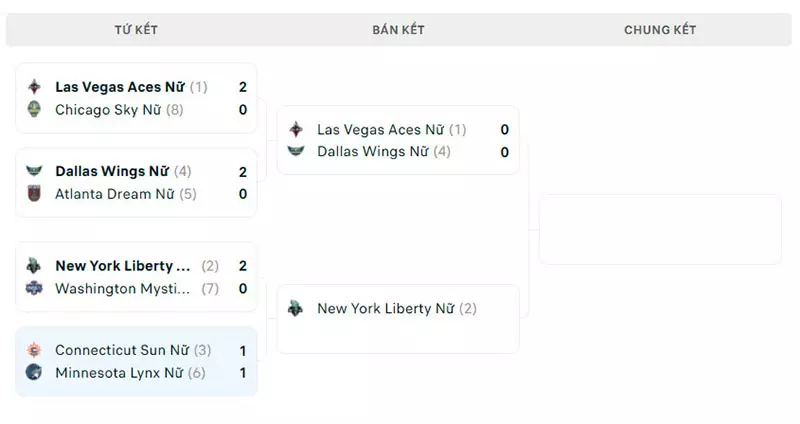Open Connecticut Sun Nữ team link
800x424 pixels.
coord(122,350)
